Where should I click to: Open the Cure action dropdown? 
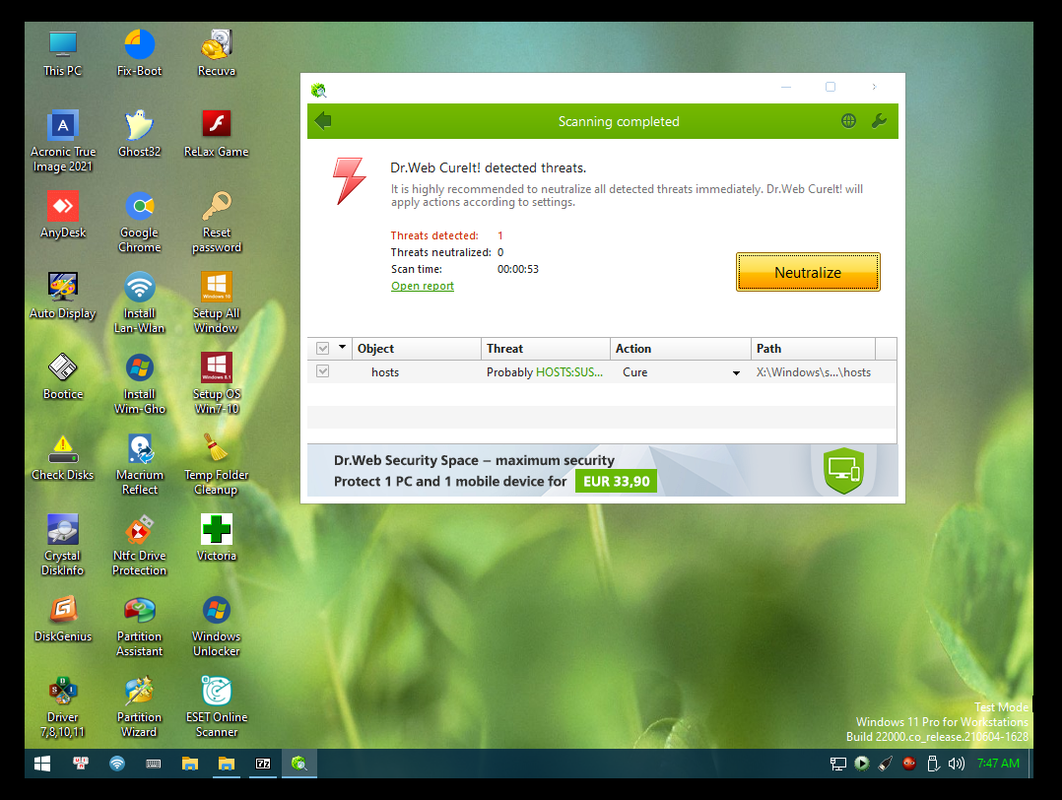(x=736, y=373)
